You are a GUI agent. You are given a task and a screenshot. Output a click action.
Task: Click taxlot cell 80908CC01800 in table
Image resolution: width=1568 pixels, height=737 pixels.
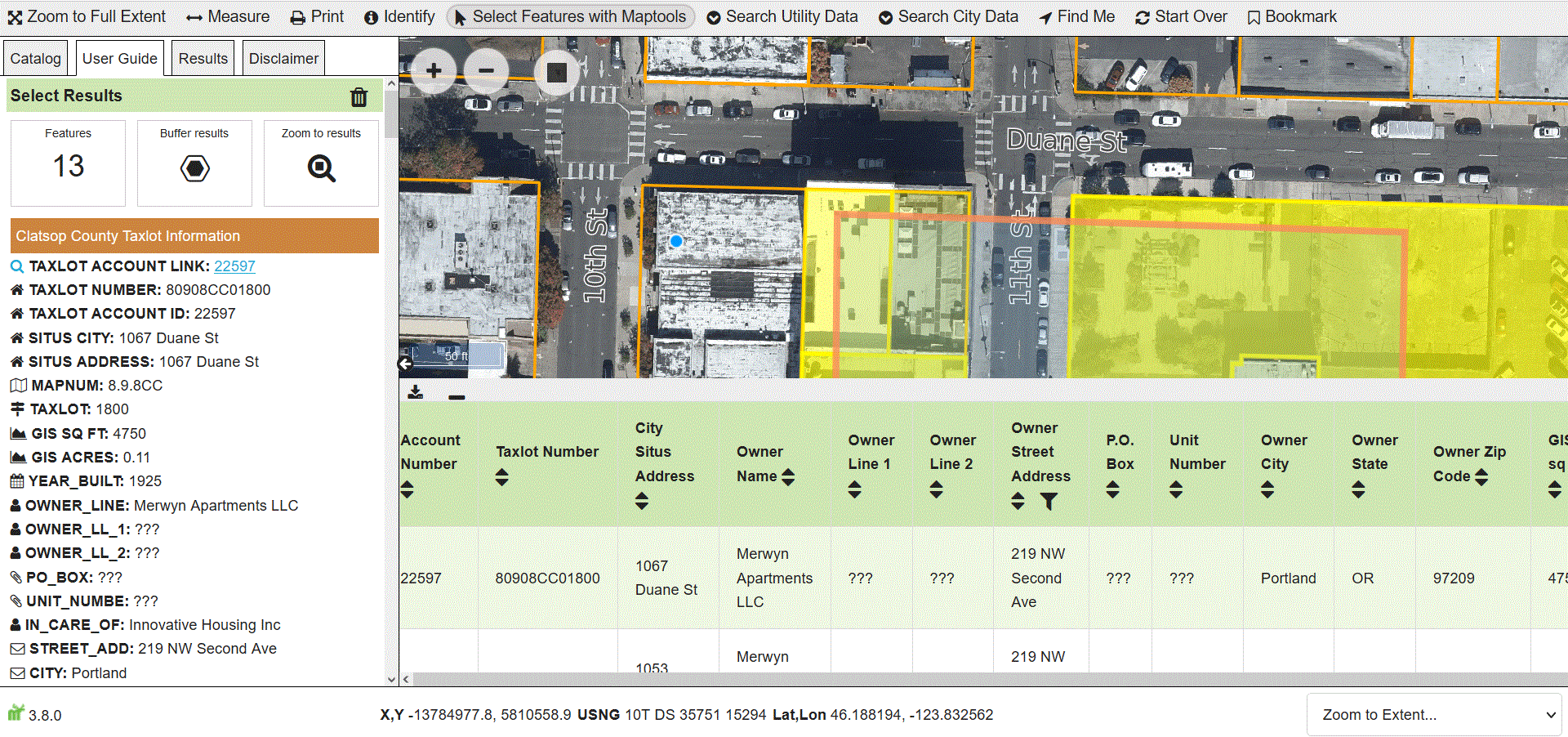tap(547, 578)
